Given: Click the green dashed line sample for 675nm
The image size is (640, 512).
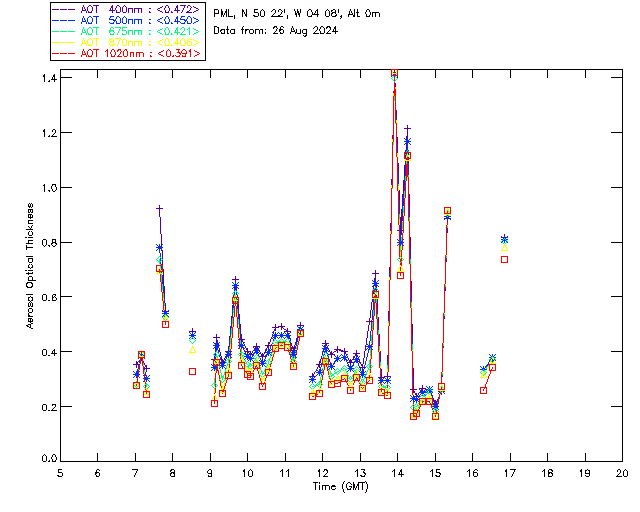Looking at the screenshot, I should coord(64,31).
